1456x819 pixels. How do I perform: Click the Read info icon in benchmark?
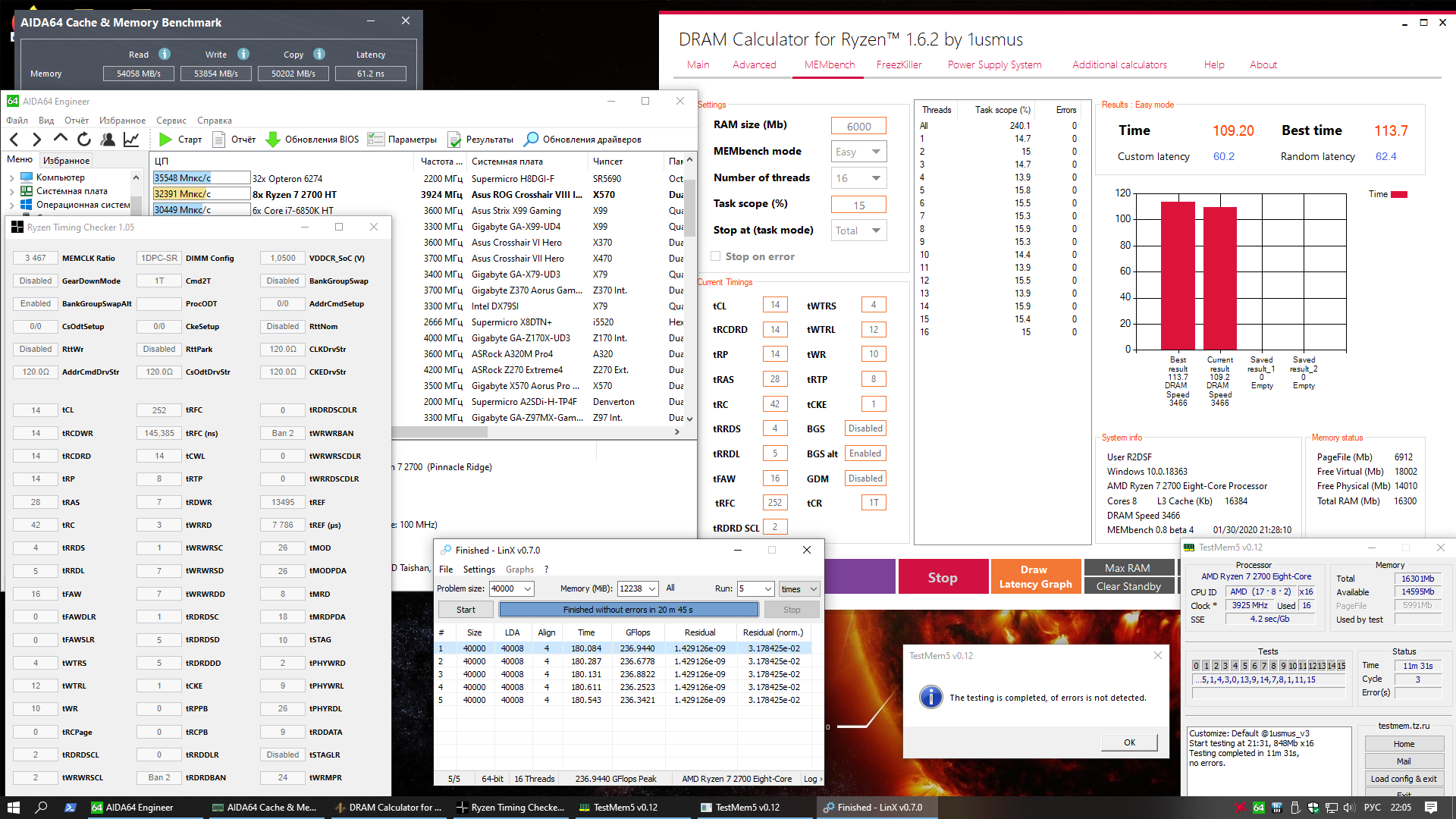(x=165, y=54)
